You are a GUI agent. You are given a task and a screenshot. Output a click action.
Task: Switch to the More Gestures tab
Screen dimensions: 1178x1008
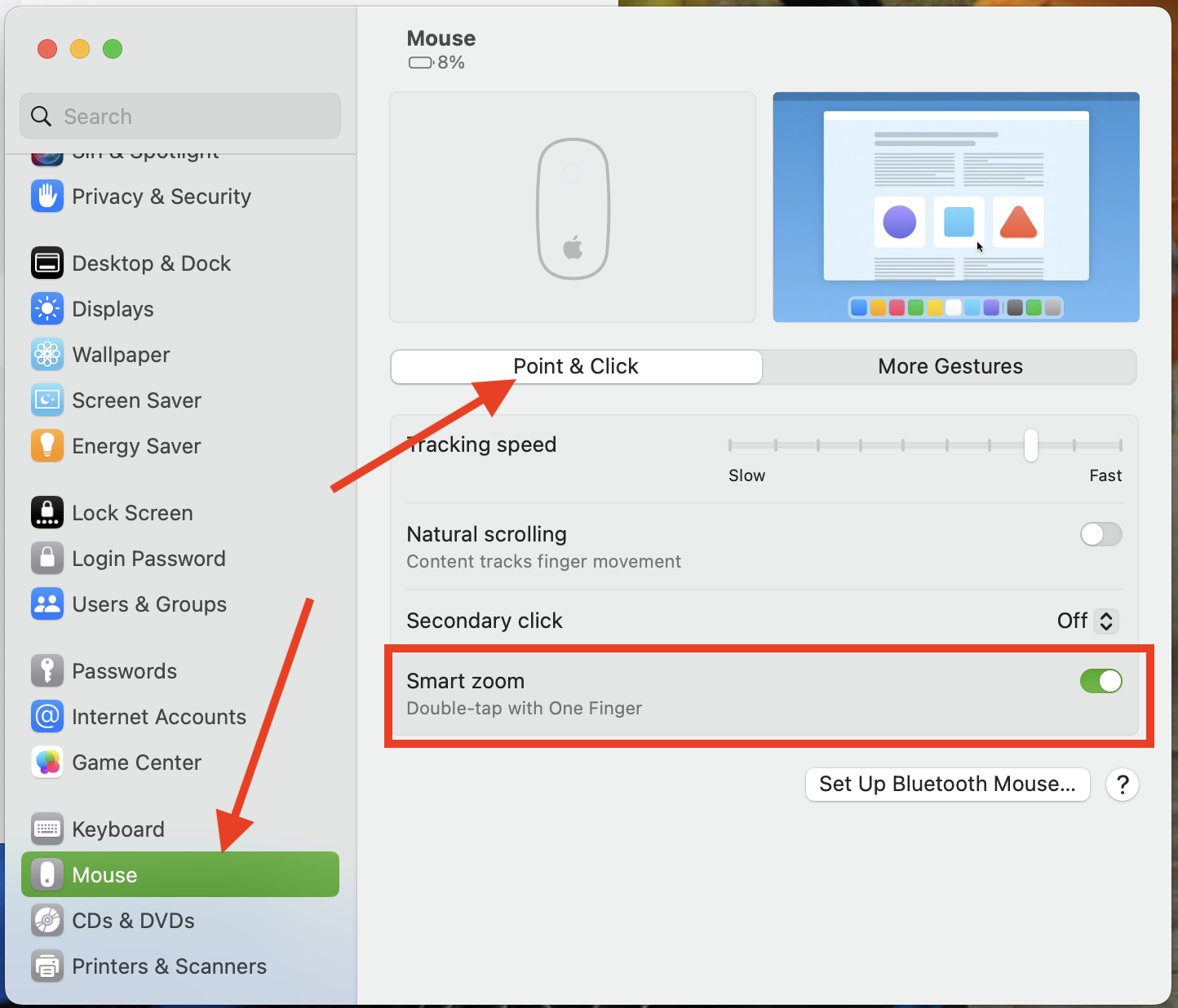point(950,366)
